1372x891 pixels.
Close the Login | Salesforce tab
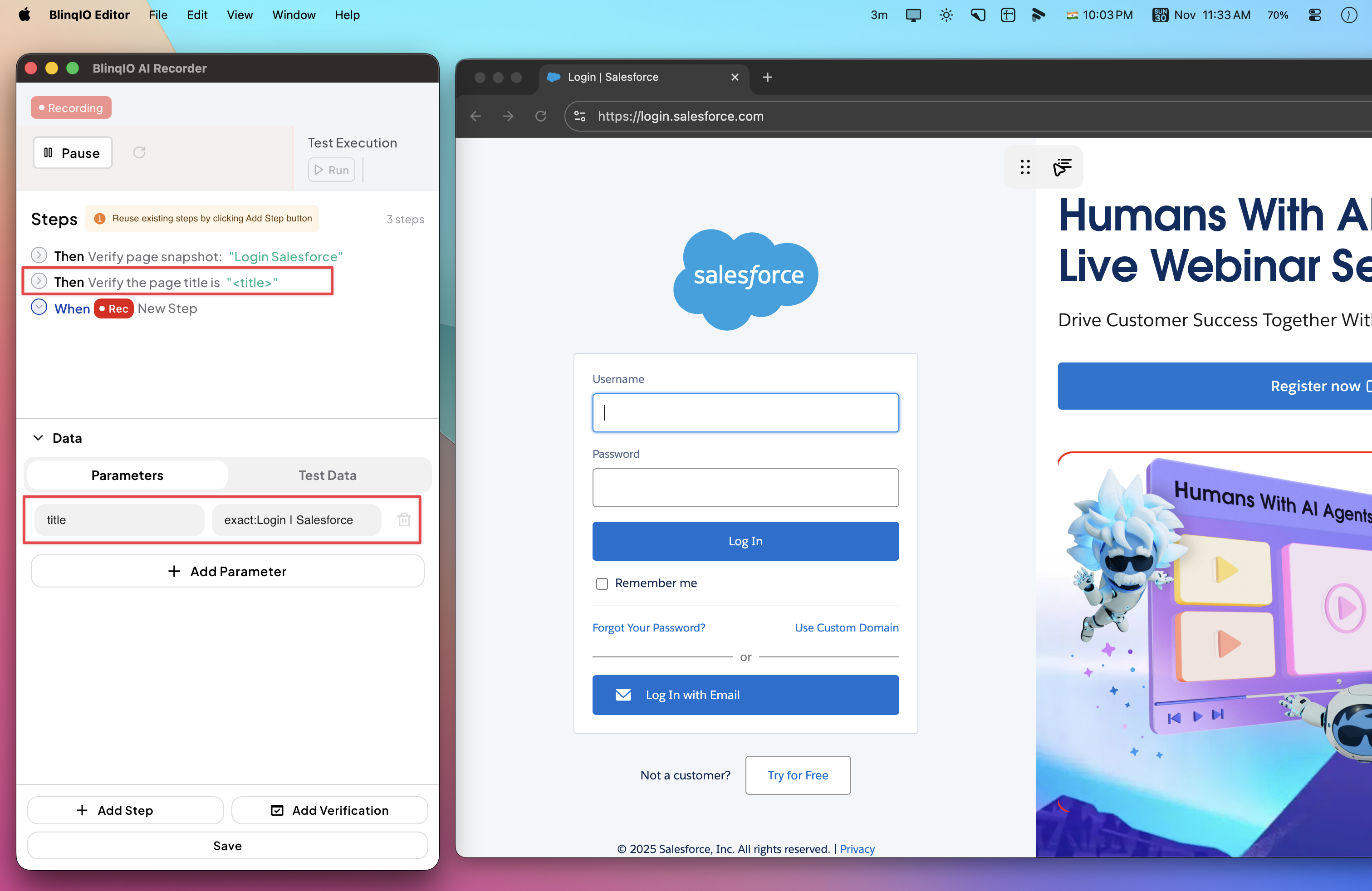(735, 77)
